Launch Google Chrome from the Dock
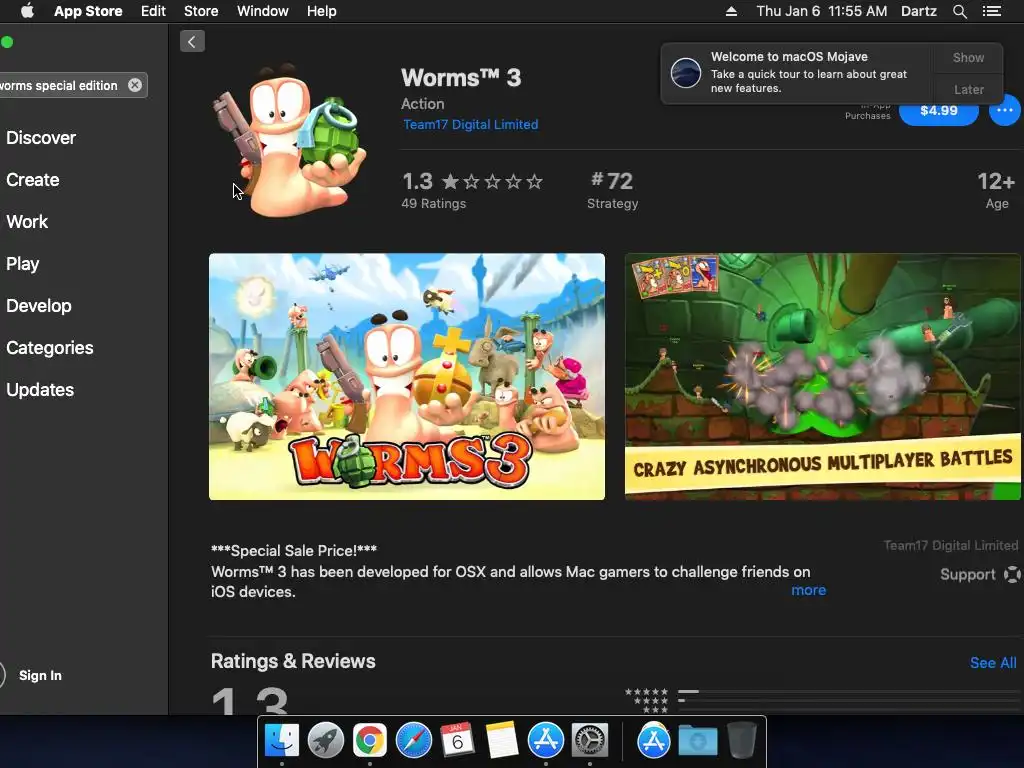 [x=370, y=741]
